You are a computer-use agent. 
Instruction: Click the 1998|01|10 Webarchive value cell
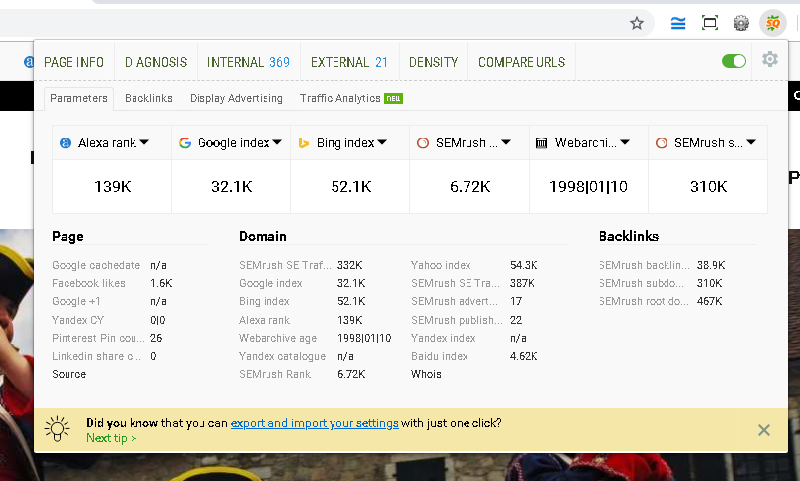pyautogui.click(x=589, y=187)
